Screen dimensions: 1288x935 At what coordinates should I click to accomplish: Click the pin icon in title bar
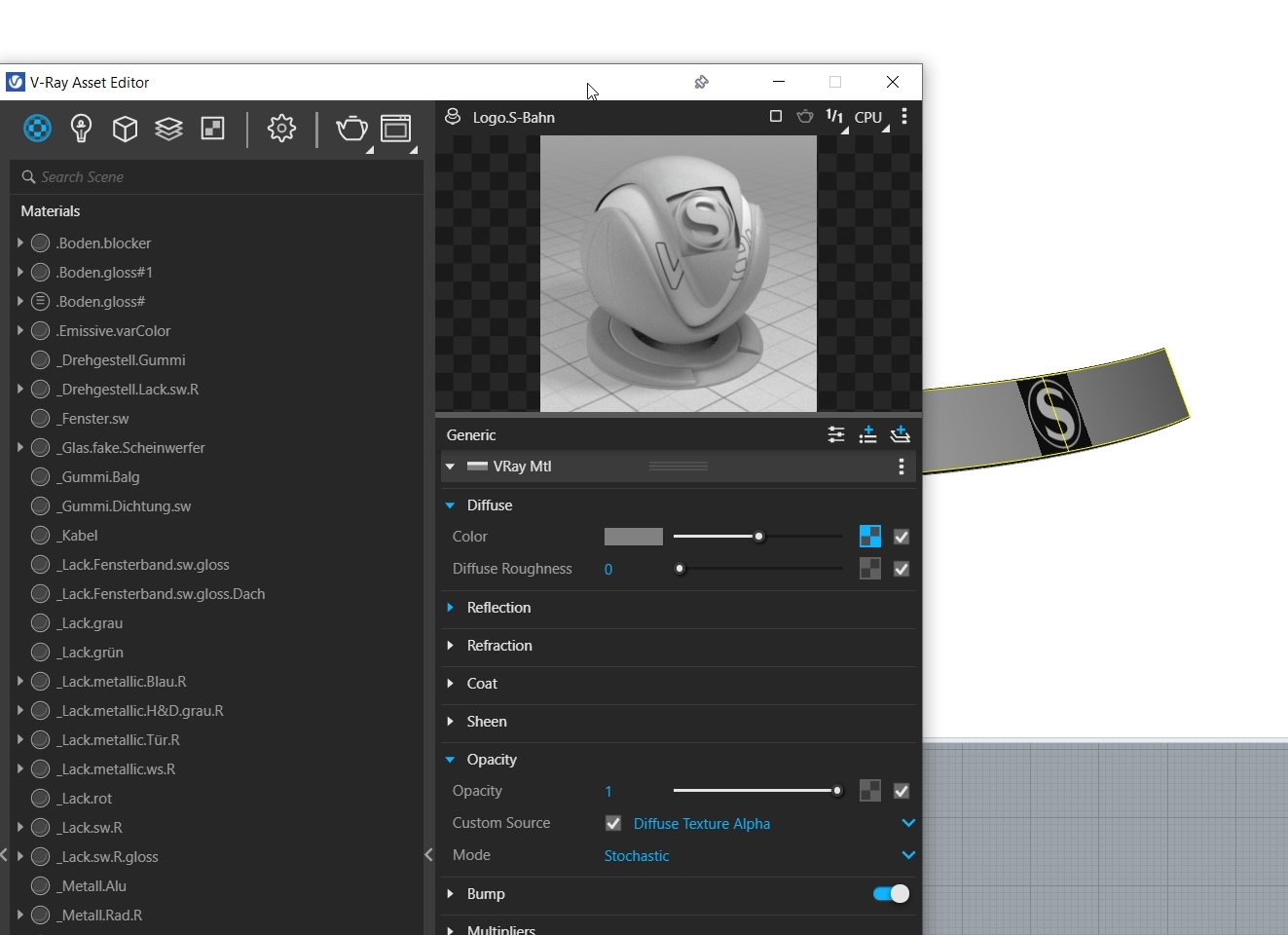(701, 82)
